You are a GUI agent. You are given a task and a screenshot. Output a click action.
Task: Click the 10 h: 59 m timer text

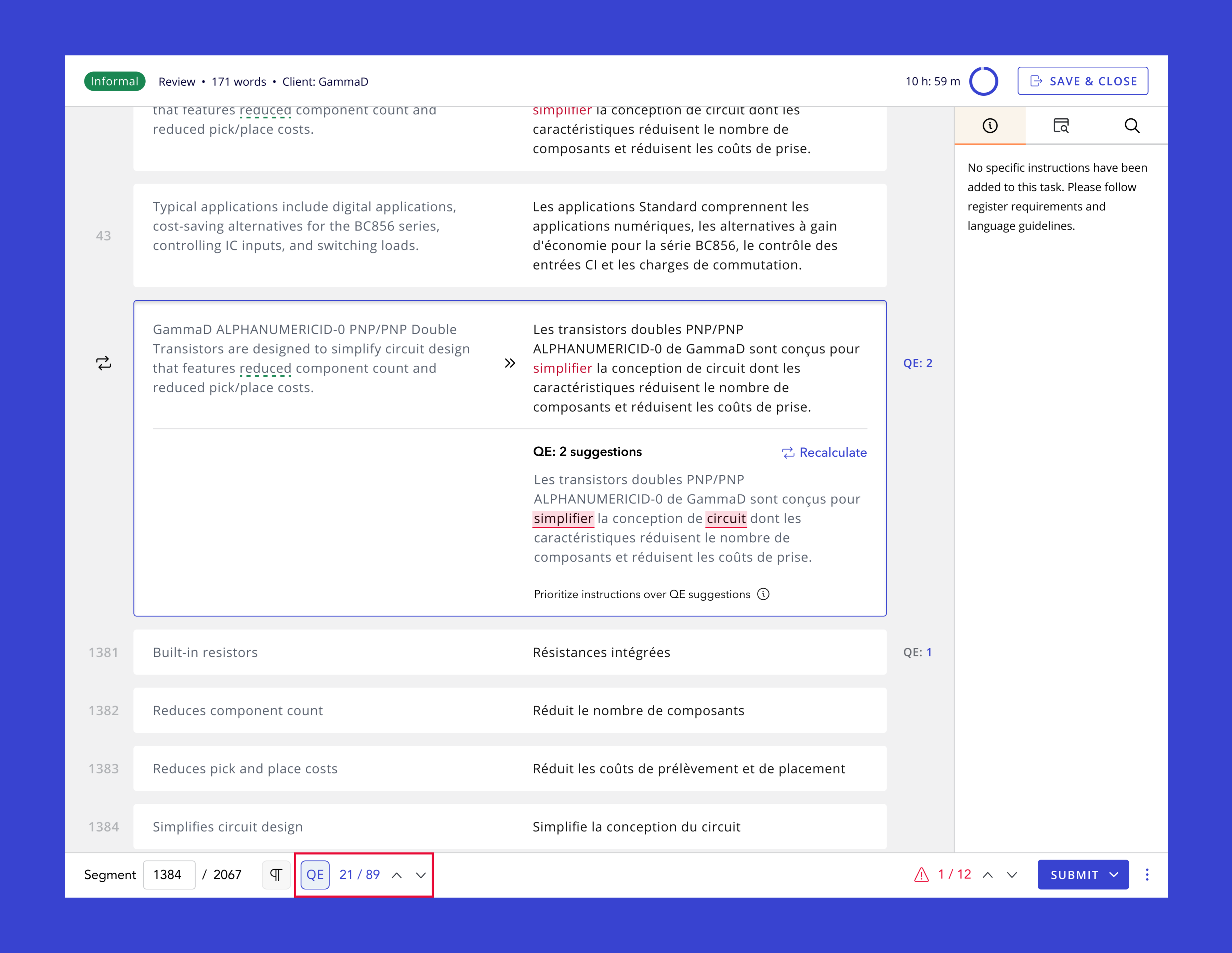pyautogui.click(x=932, y=81)
